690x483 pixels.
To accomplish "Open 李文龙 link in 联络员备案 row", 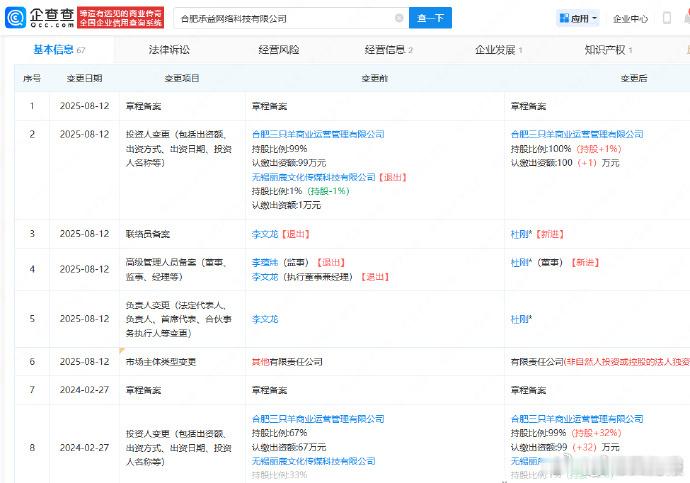I will point(265,234).
